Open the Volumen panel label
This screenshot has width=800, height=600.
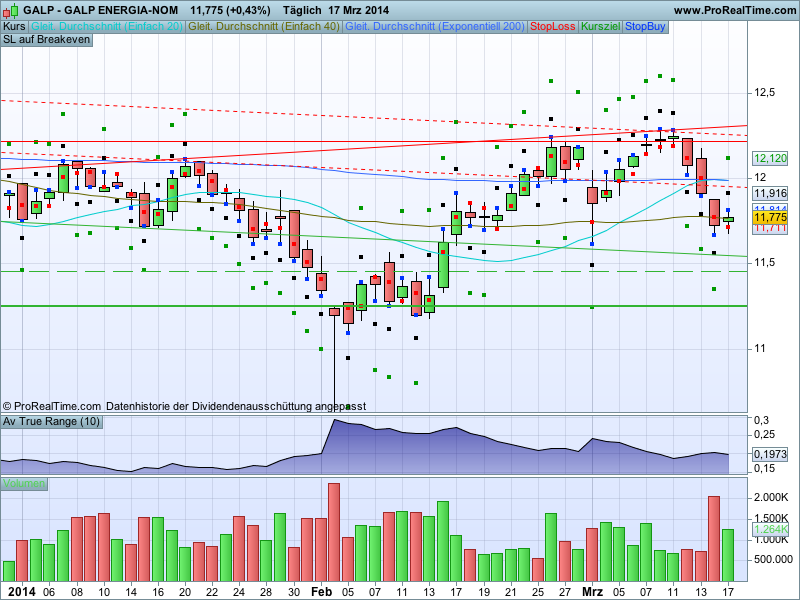pyautogui.click(x=24, y=484)
